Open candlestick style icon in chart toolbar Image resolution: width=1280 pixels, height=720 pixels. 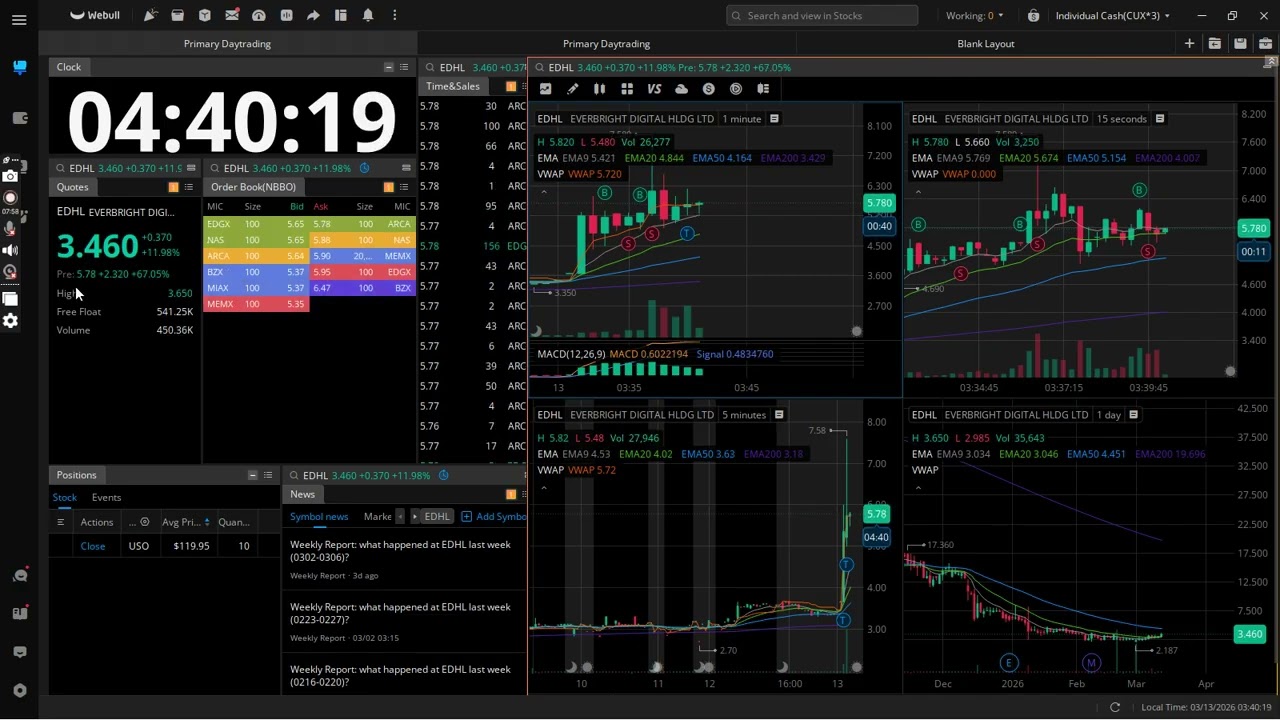point(599,89)
